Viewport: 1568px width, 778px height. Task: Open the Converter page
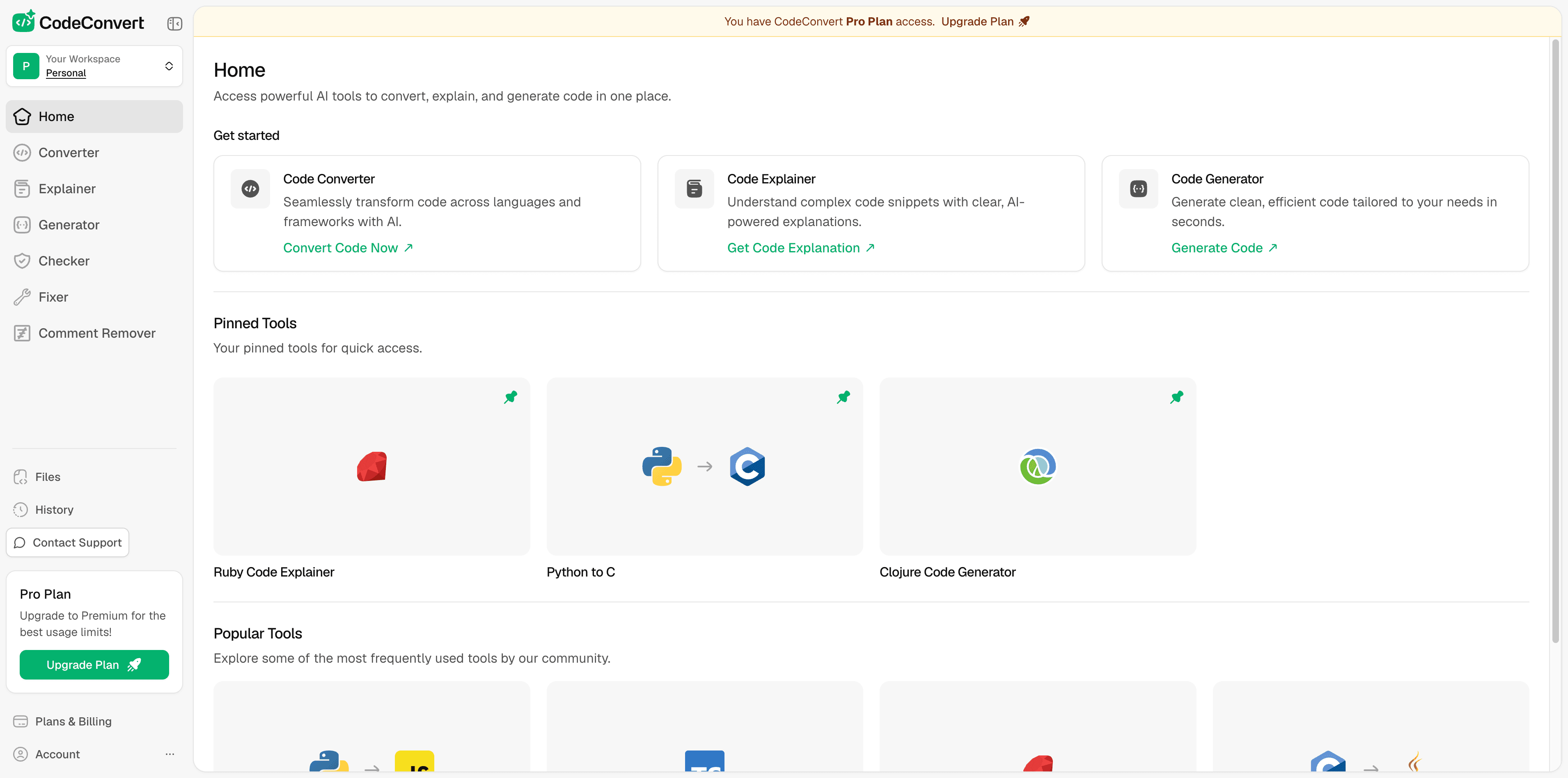tap(94, 153)
